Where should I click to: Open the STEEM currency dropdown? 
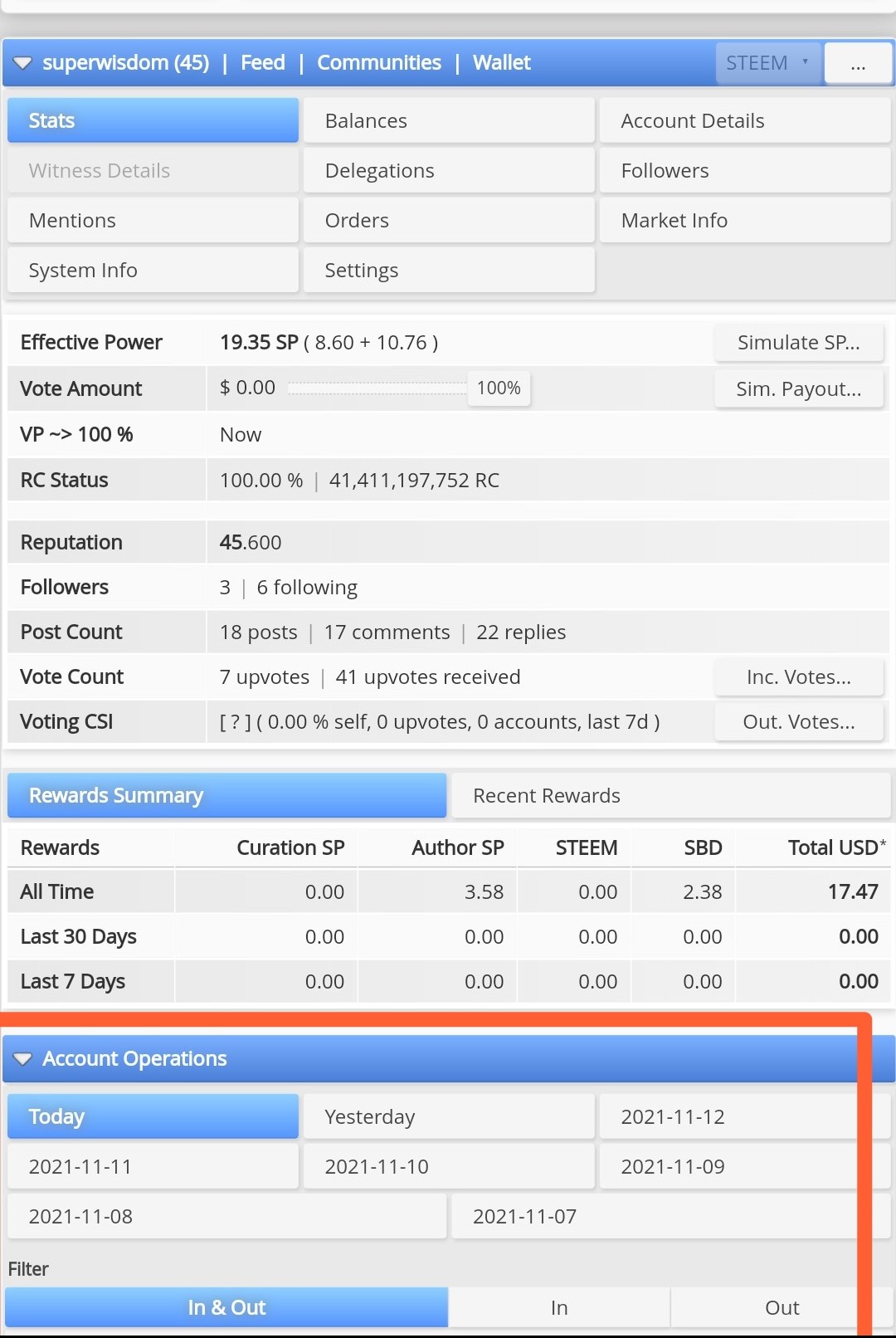point(768,63)
